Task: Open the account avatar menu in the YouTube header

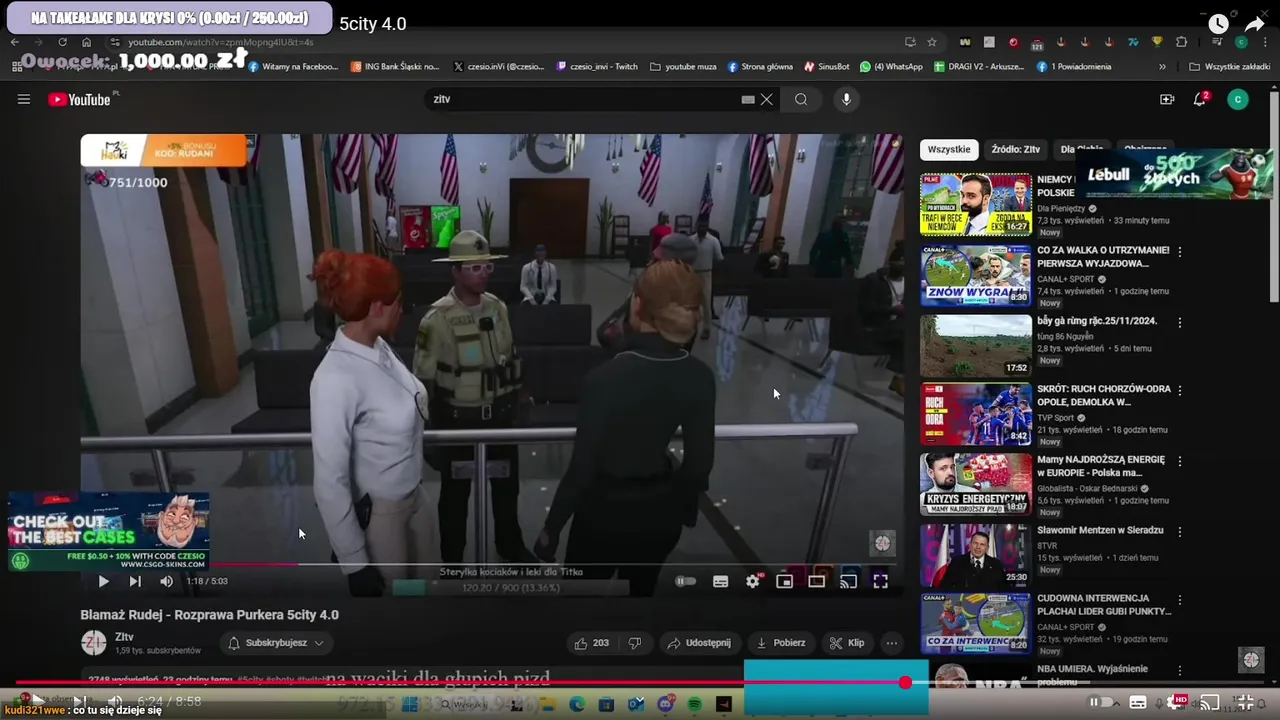Action: tap(1238, 99)
